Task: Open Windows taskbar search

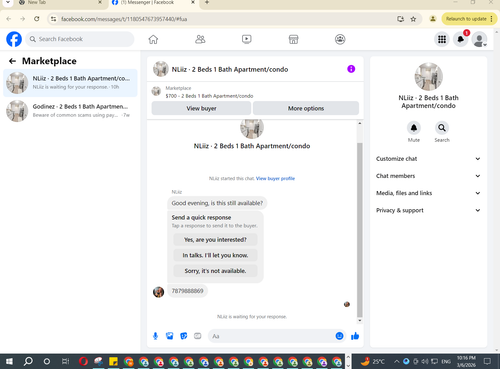Action: (28, 361)
